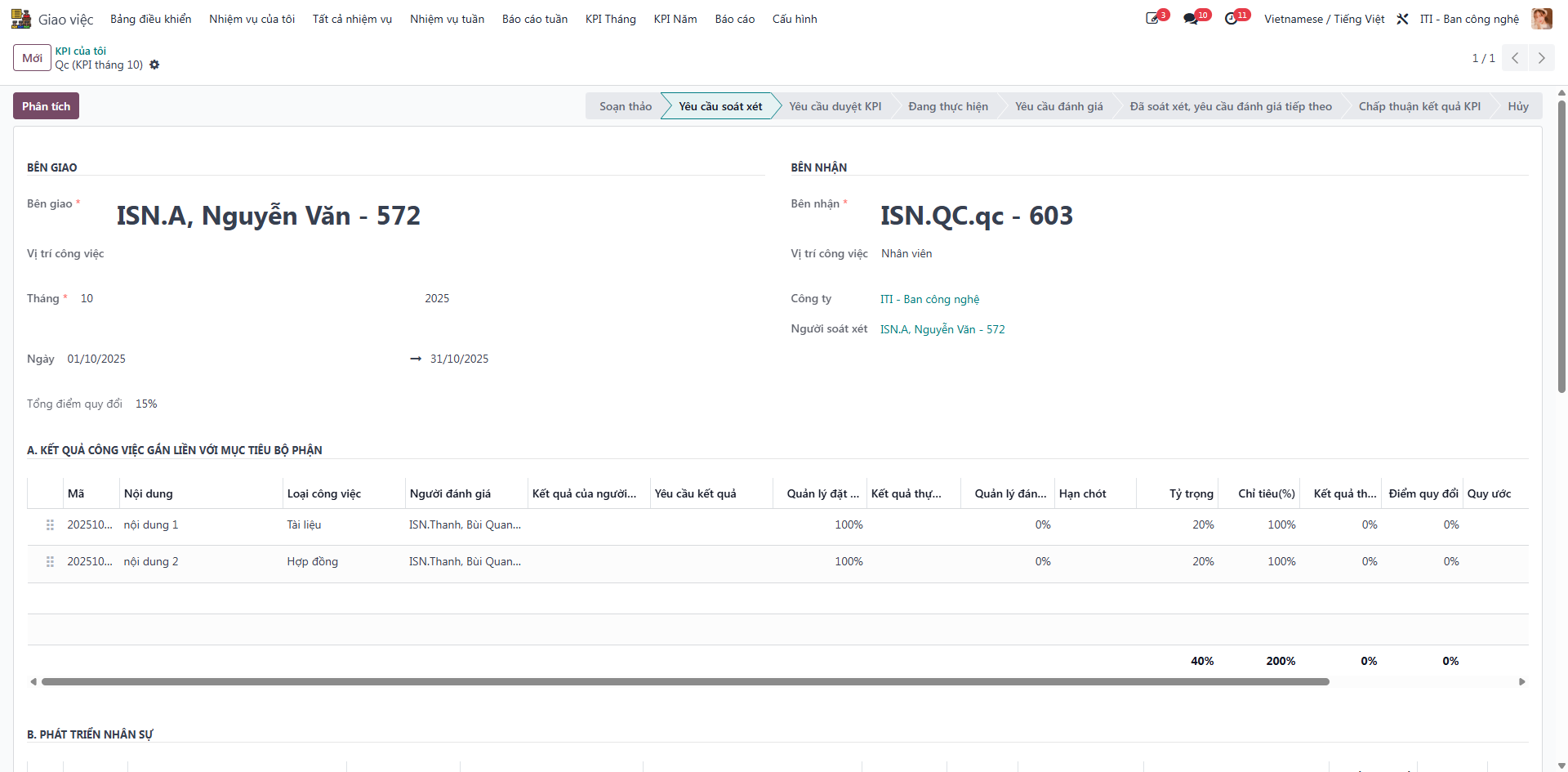Open the language selector Vietnamese / Tiếng Việt
This screenshot has width=1568, height=772.
pyautogui.click(x=1324, y=19)
